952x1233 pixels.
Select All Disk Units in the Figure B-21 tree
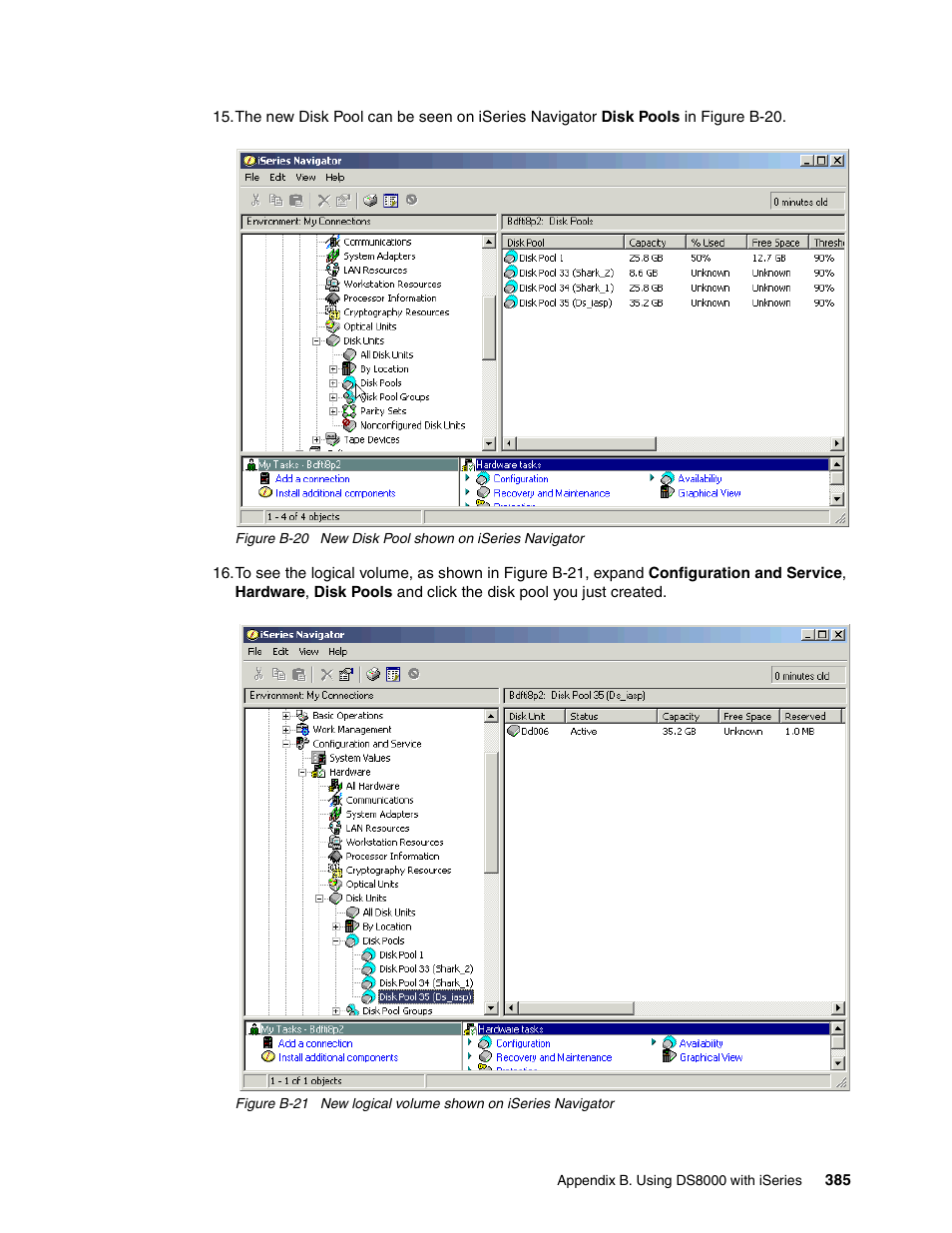(x=389, y=913)
